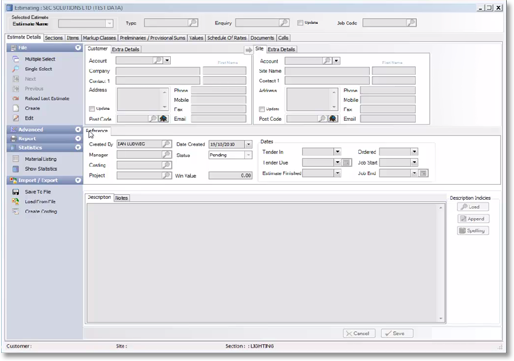The image size is (514, 361).
Task: Open the Date Created dropdown
Action: [x=248, y=144]
